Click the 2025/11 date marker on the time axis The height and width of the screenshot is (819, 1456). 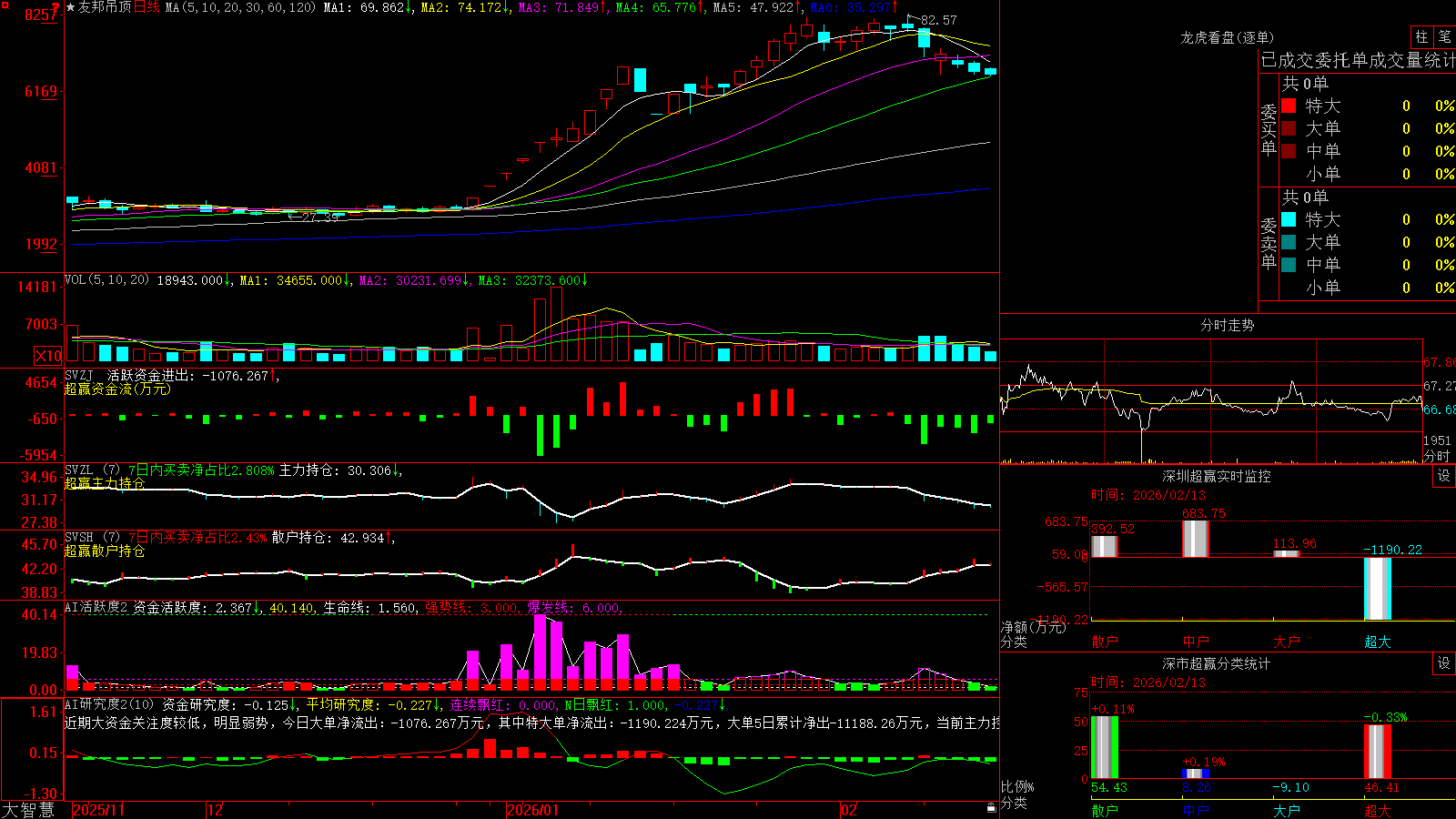pos(98,810)
